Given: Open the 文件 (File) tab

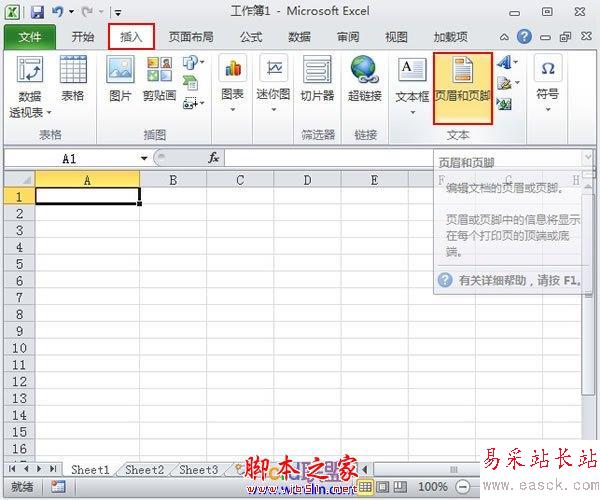Looking at the screenshot, I should click(x=30, y=37).
